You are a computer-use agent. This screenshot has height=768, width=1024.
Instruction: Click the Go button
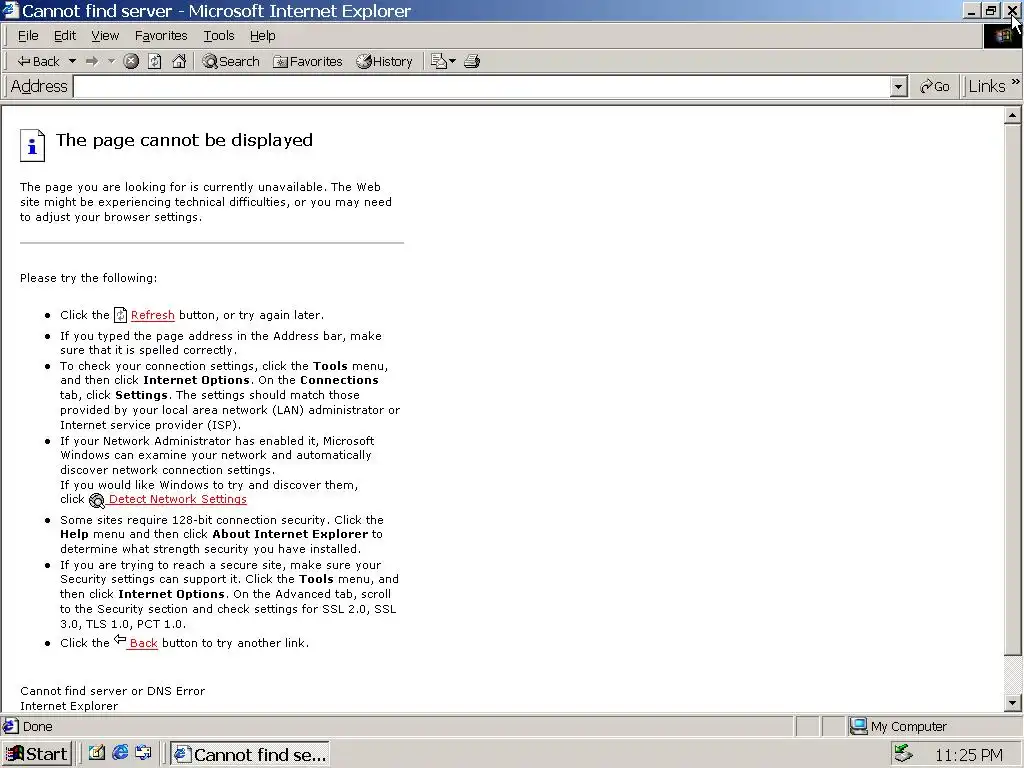click(x=935, y=86)
